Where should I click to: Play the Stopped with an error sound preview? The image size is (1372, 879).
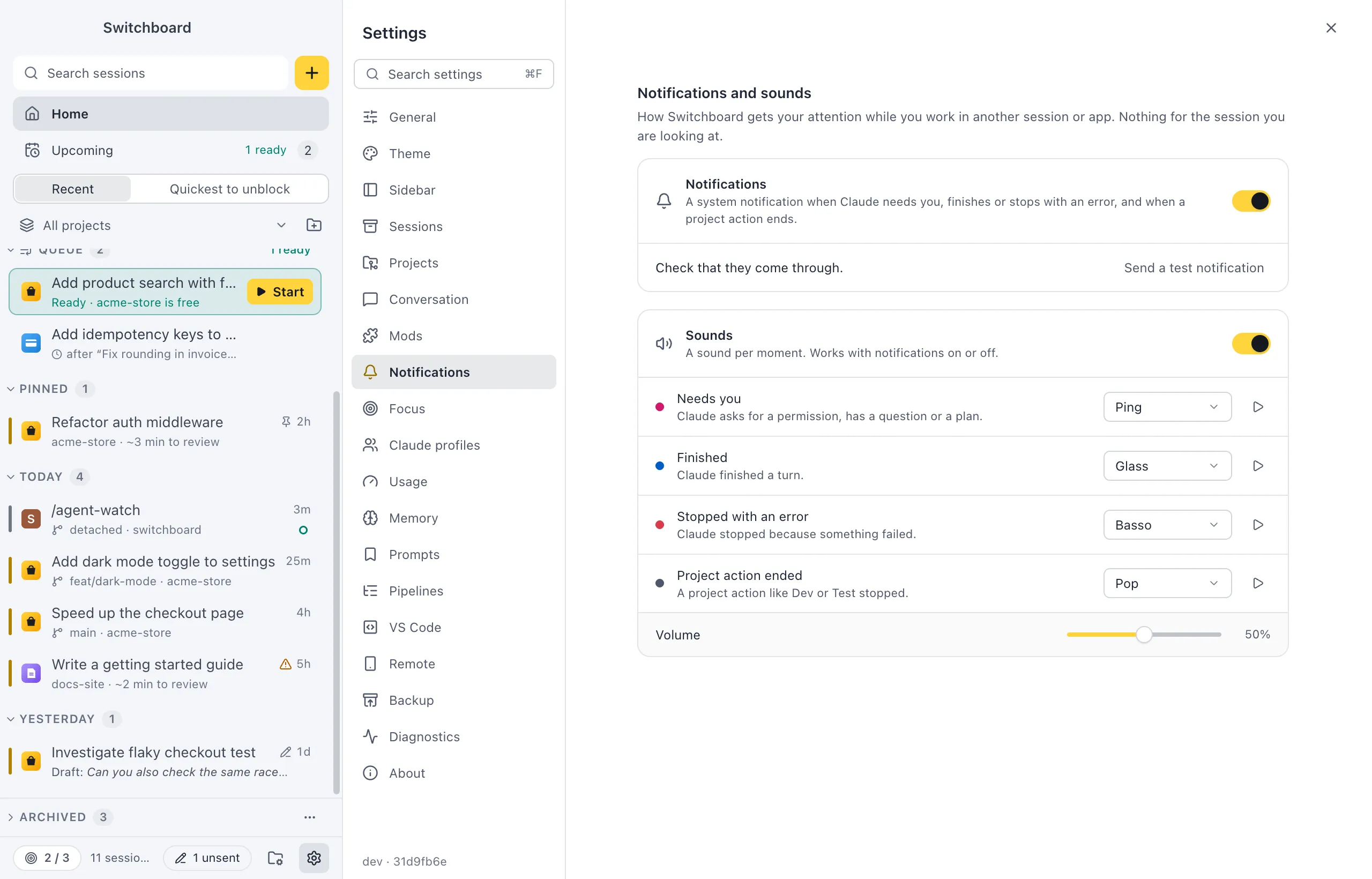click(1258, 525)
